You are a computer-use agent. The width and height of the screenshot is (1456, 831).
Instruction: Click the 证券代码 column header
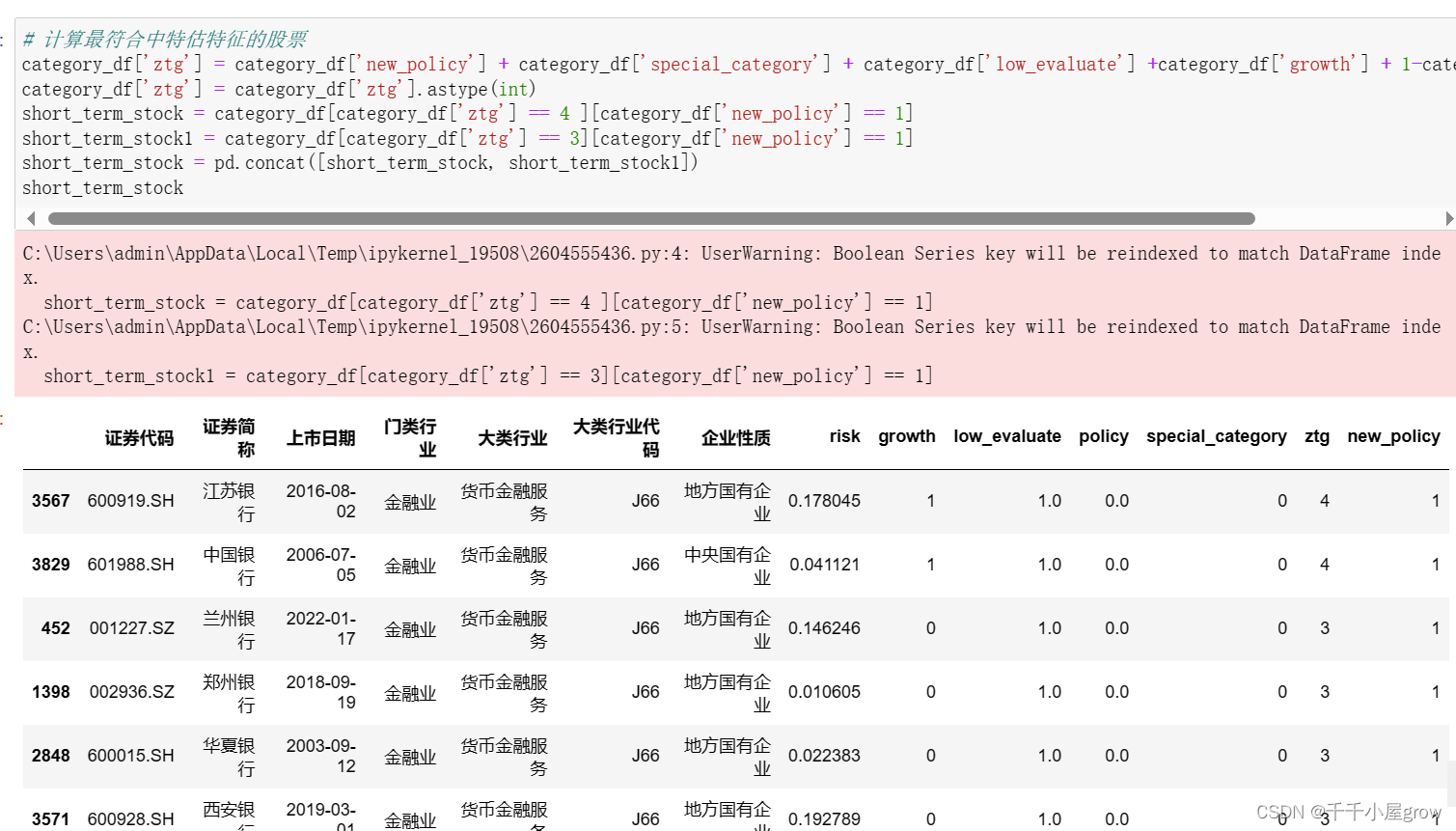(x=139, y=438)
